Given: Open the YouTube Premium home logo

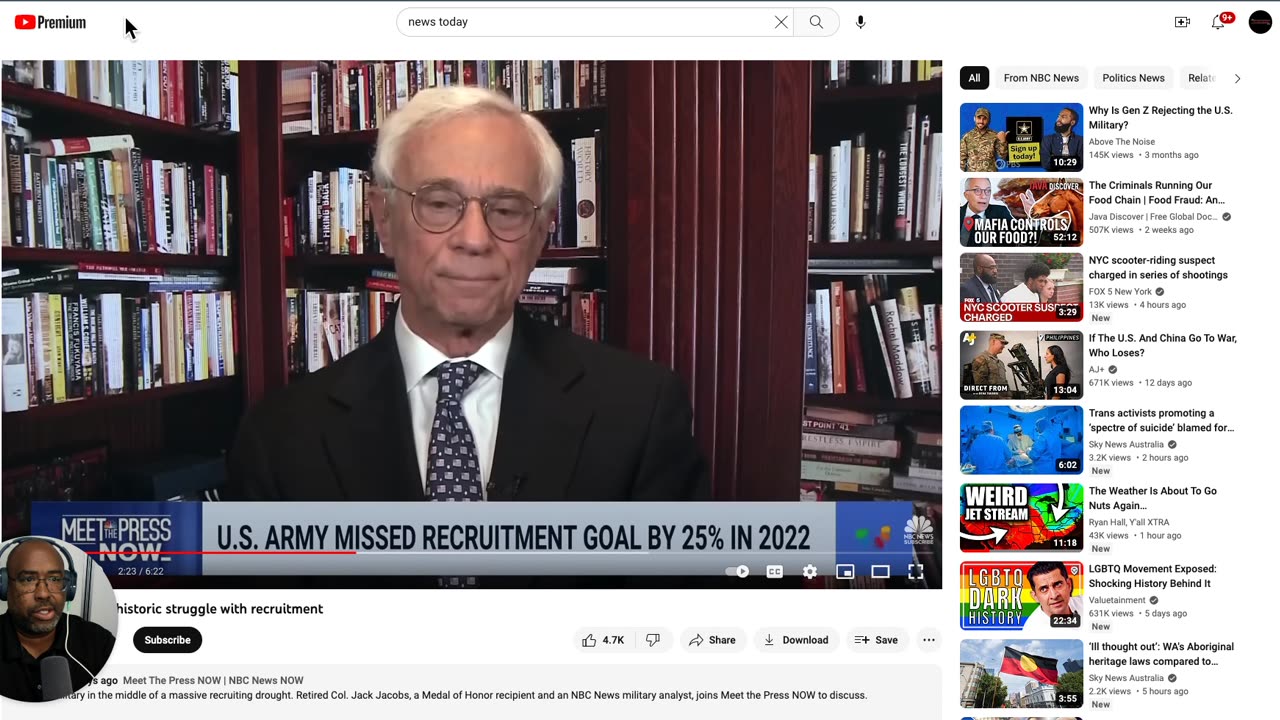Looking at the screenshot, I should tap(50, 22).
